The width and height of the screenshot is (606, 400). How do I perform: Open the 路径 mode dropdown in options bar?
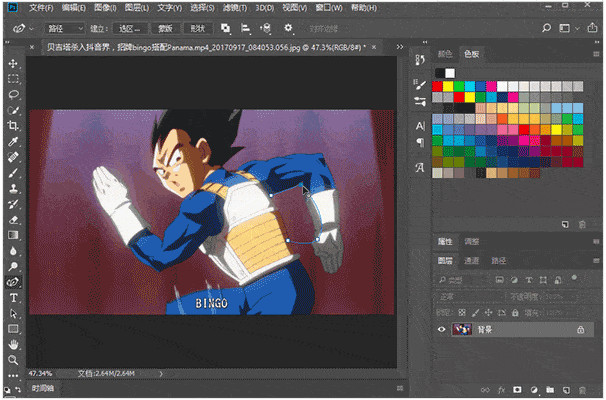coord(65,28)
